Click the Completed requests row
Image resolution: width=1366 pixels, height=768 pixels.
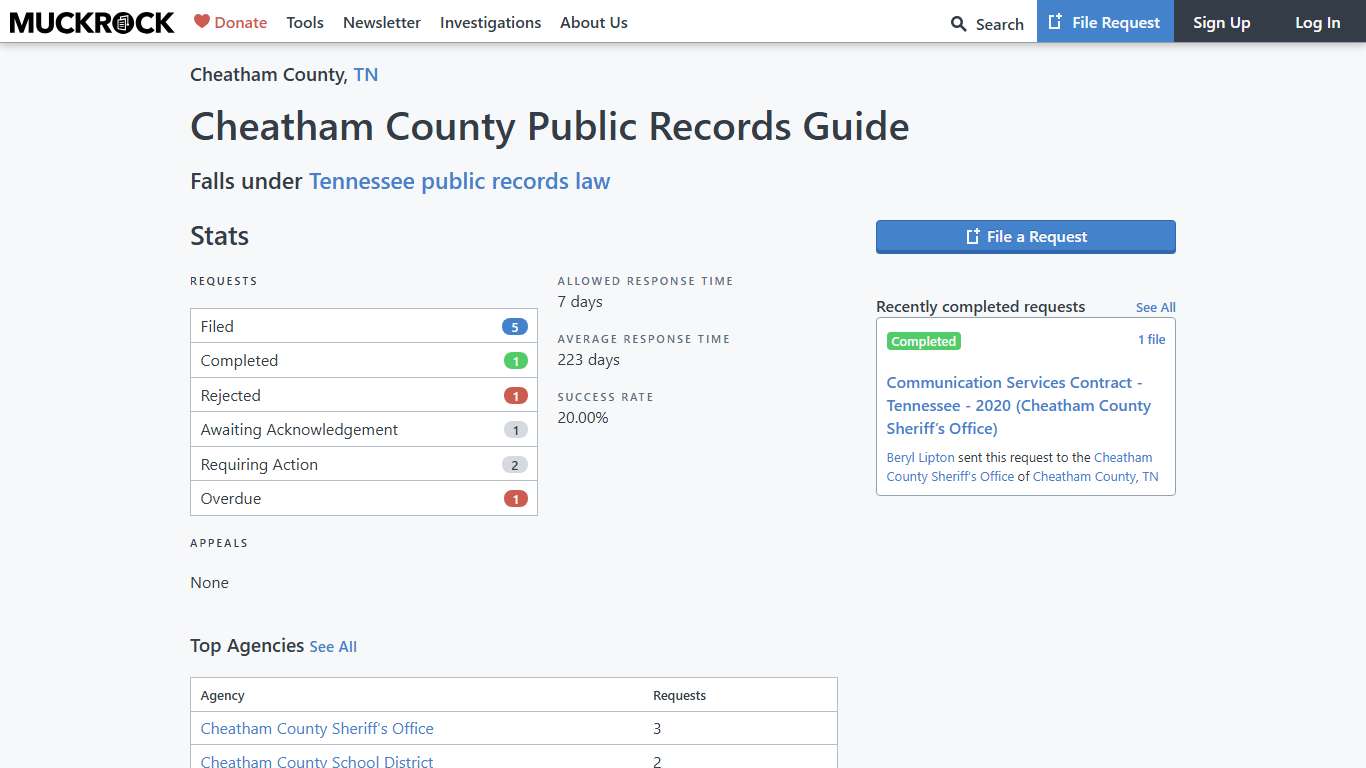(x=364, y=361)
